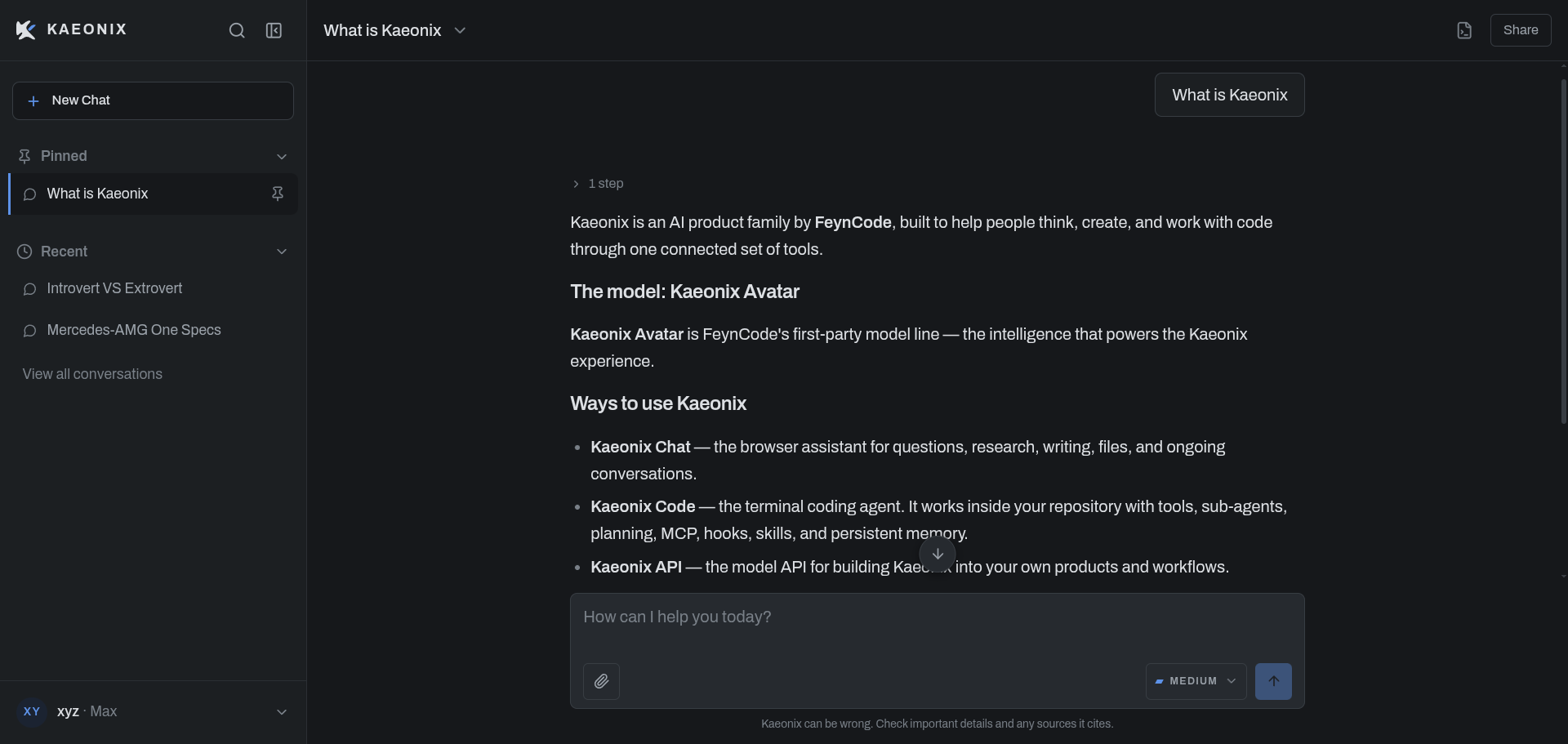This screenshot has width=1568, height=744.
Task: Click the Pinned section pin icon
Action: (x=24, y=156)
